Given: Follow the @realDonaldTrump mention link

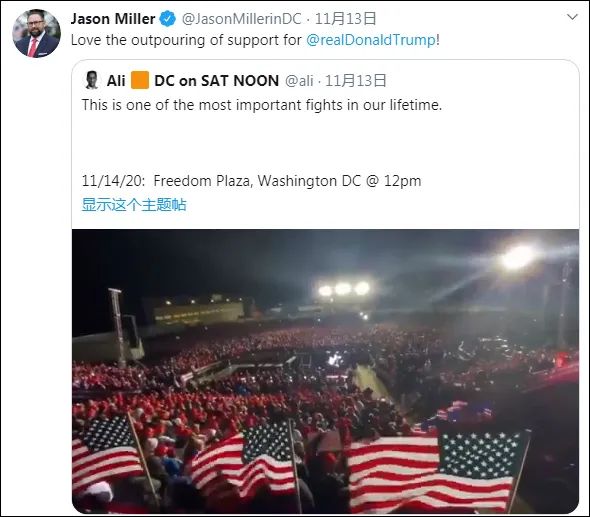Looking at the screenshot, I should tap(371, 40).
